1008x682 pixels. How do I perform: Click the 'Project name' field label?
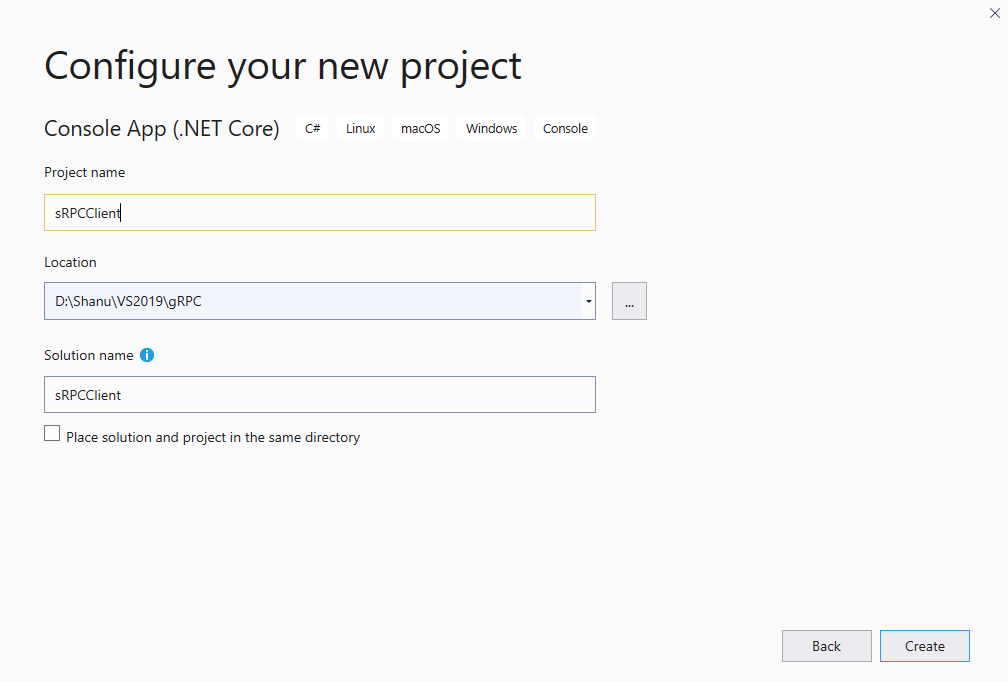tap(85, 172)
